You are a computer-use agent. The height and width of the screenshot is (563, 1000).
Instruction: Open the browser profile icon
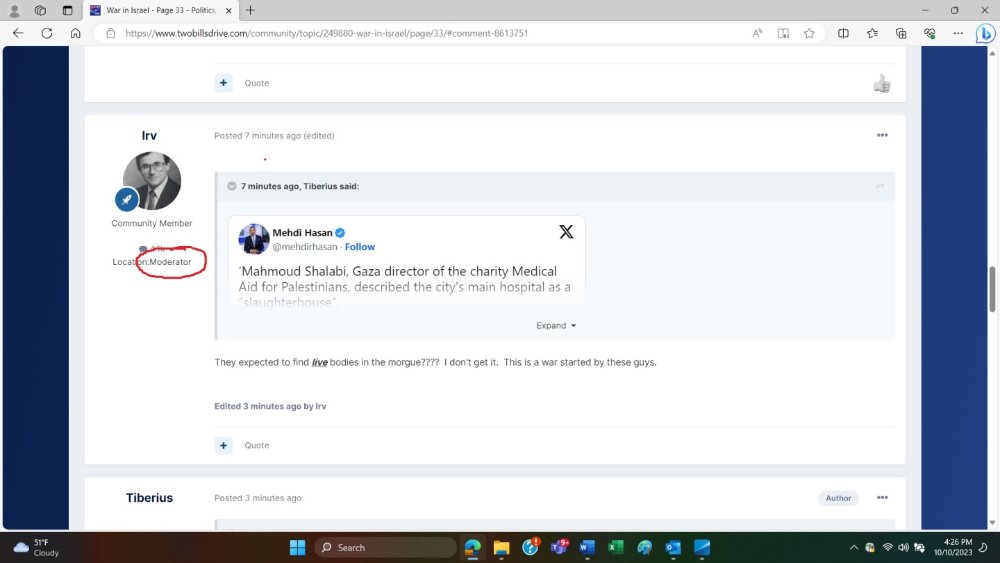coord(14,10)
